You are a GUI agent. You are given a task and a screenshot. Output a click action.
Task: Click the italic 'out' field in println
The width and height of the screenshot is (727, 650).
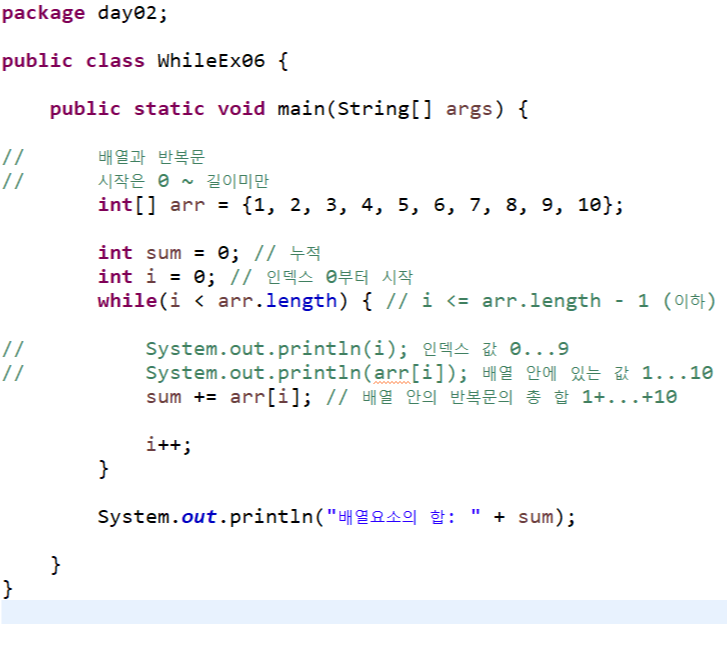click(x=199, y=517)
